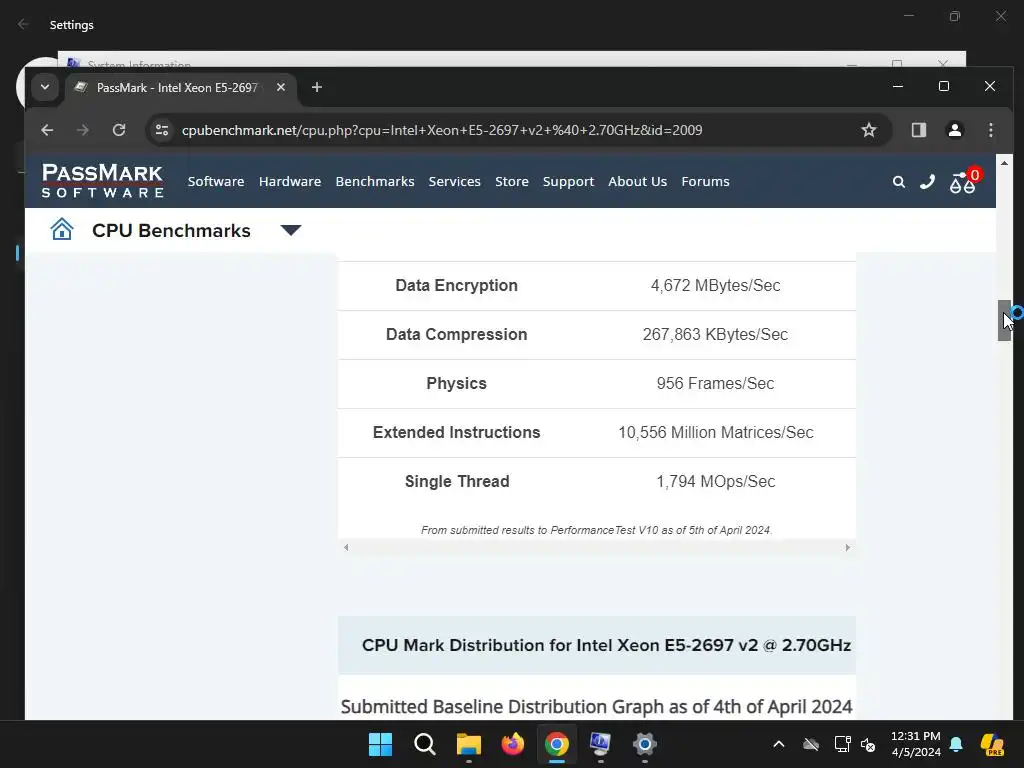Click the network tray icon
Image resolution: width=1024 pixels, height=768 pixels.
(x=842, y=744)
